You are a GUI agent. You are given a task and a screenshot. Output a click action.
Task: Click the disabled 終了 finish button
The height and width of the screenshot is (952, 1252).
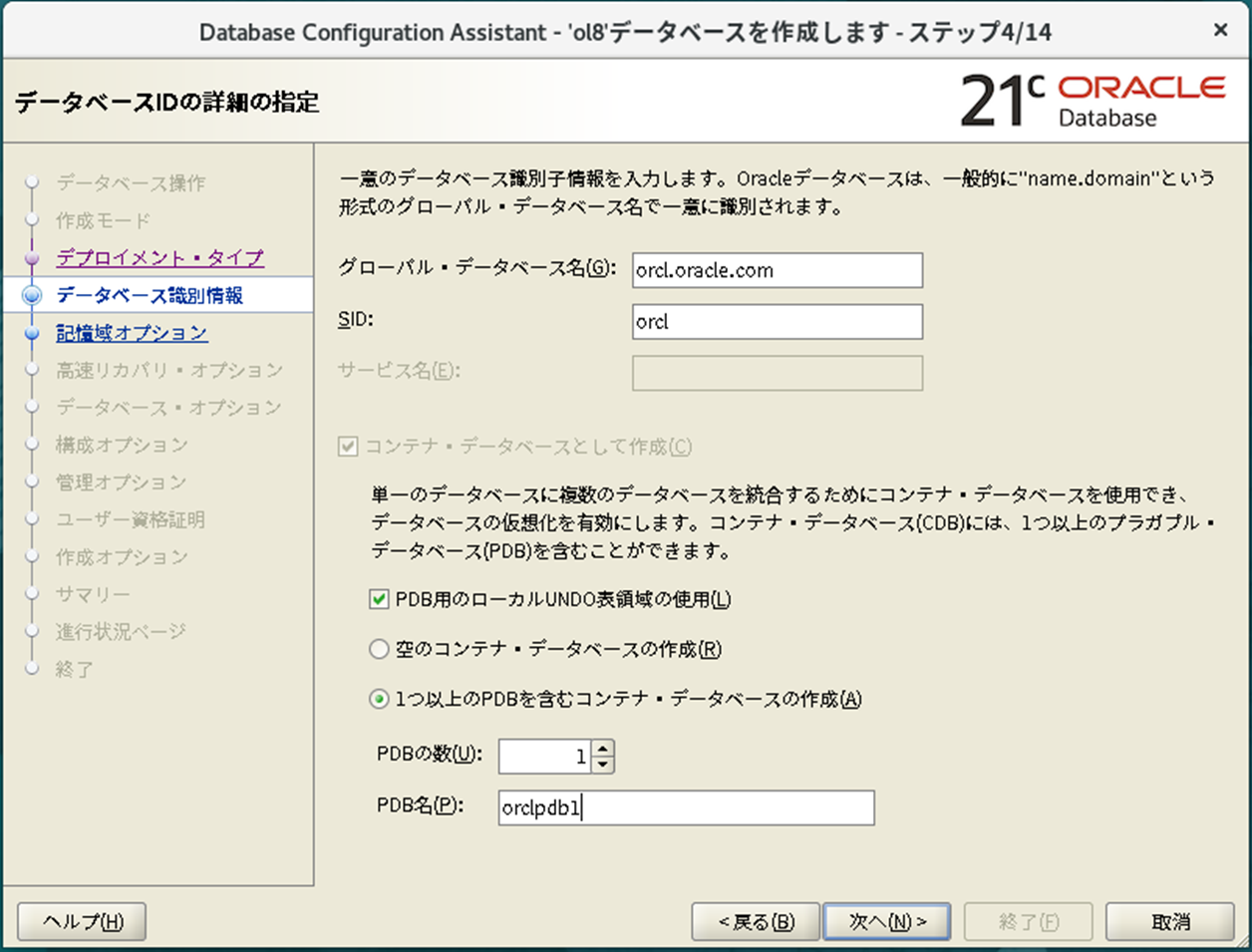pyautogui.click(x=1029, y=922)
